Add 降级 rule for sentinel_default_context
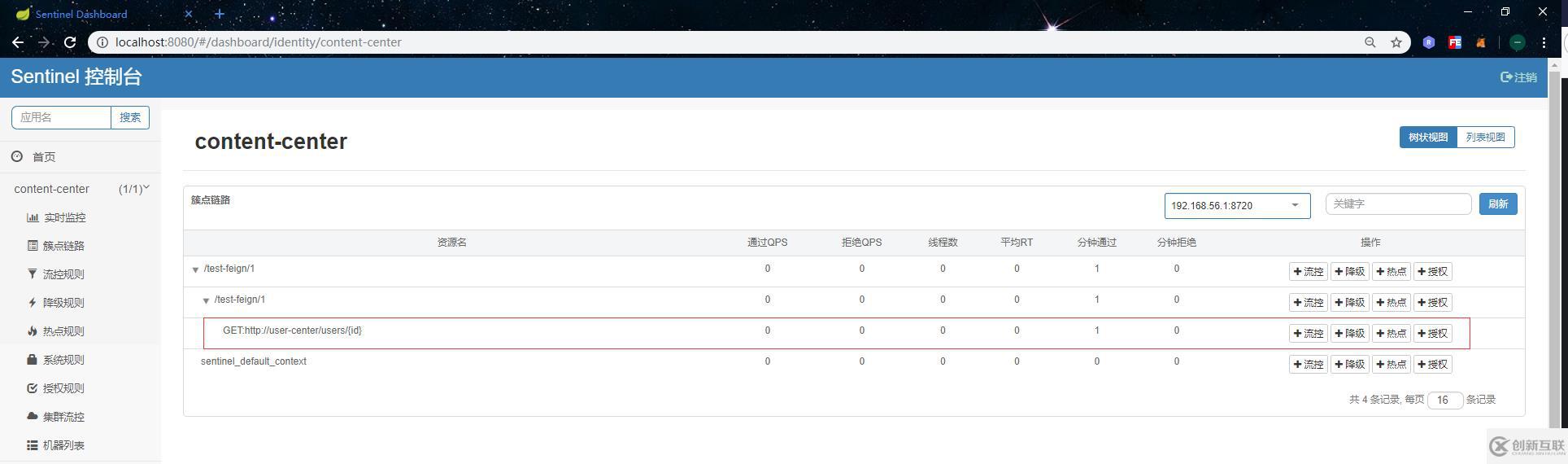The image size is (1568, 464). tap(1350, 365)
